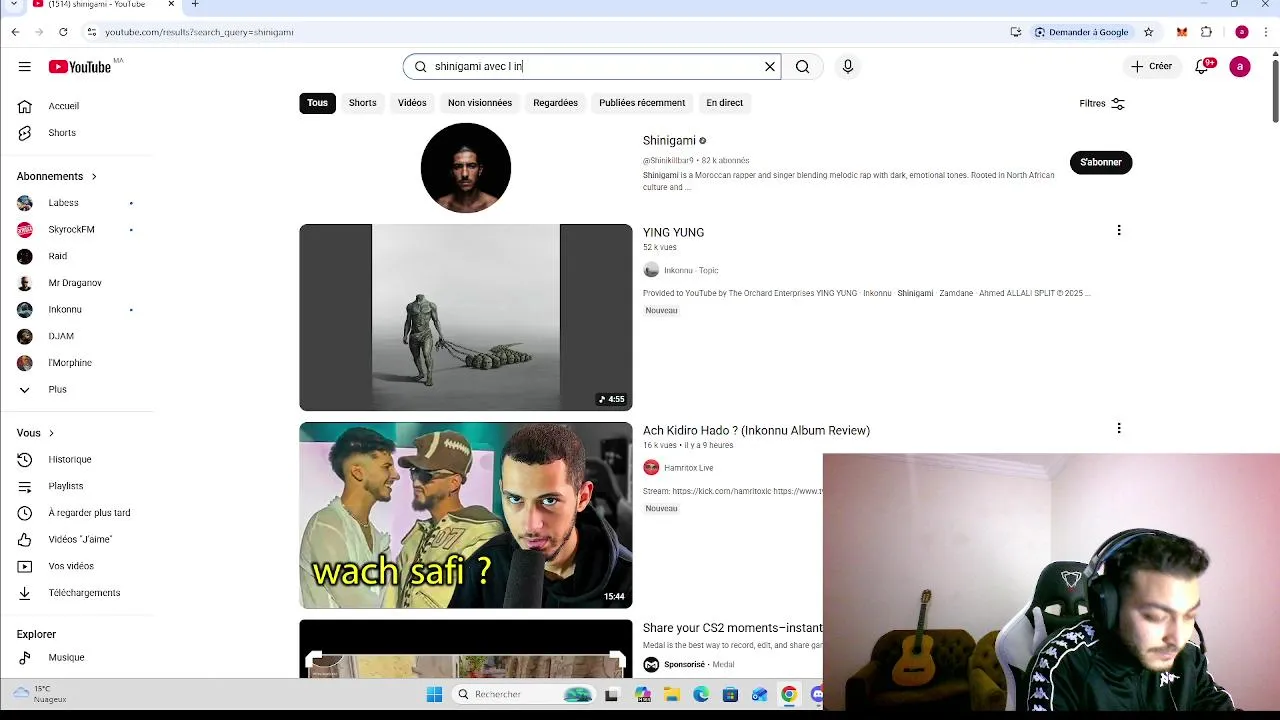Screen dimensions: 1280x720
Task: Open the browser extensions puzzle icon
Action: pyautogui.click(x=1206, y=32)
